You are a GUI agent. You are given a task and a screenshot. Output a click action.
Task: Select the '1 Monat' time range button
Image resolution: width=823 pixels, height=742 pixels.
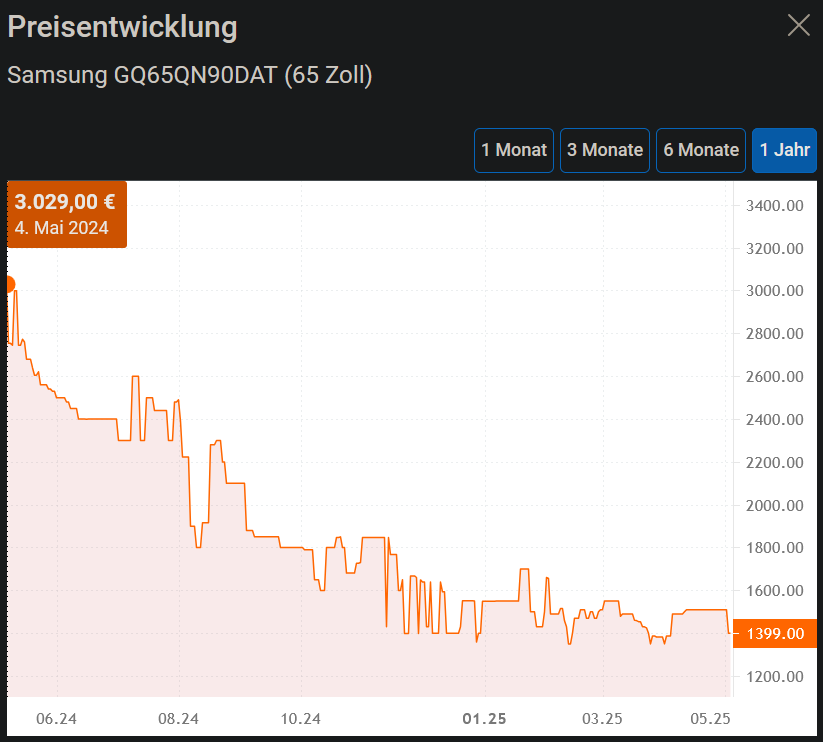coord(513,150)
